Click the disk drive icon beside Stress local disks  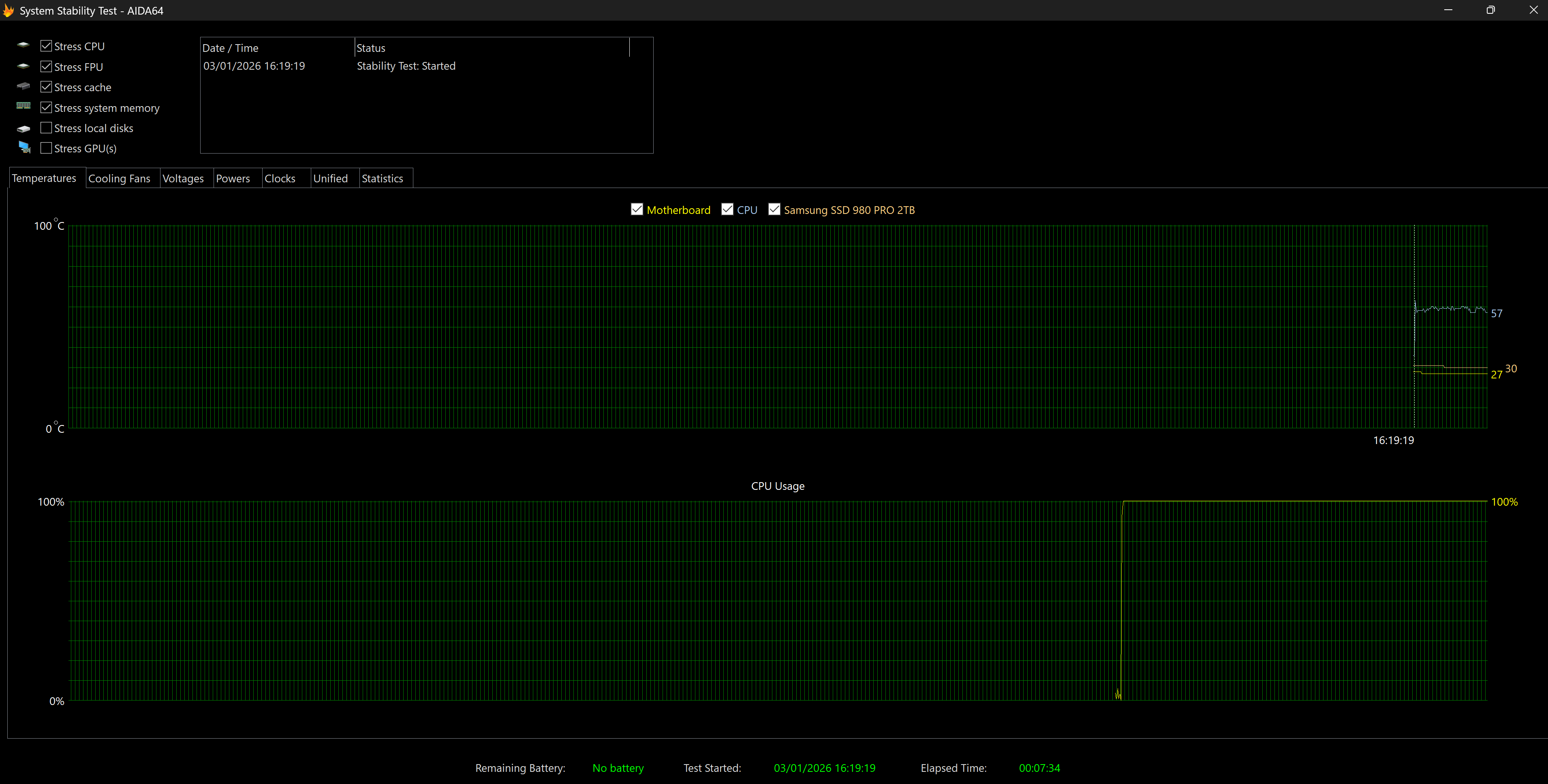point(24,128)
